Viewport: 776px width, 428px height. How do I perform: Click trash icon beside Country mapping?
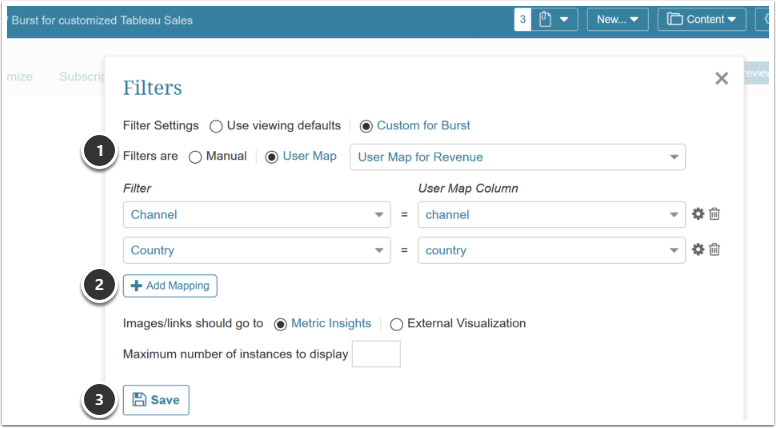715,250
